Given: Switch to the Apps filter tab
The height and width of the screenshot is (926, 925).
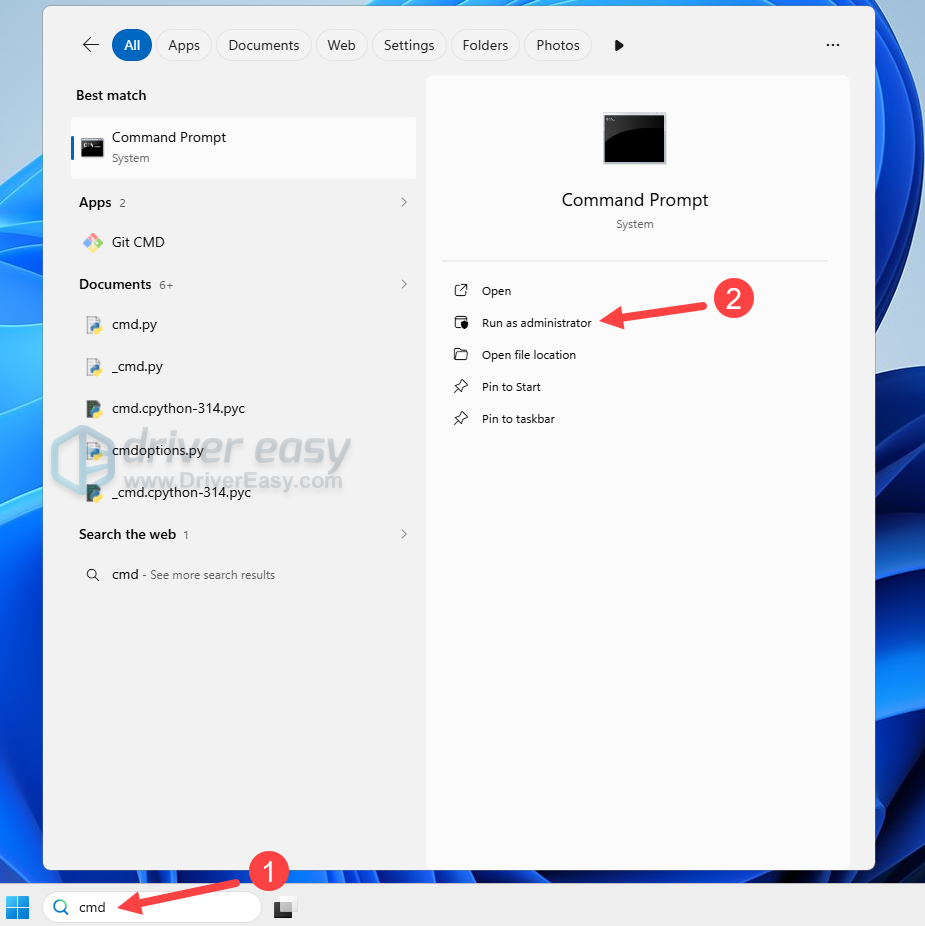Looking at the screenshot, I should [184, 45].
